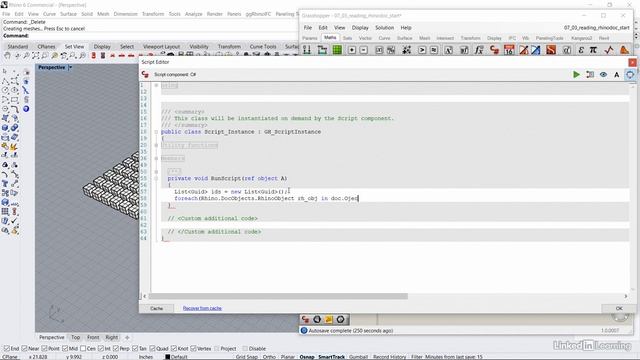Click the Grasshopper epsilon component icon

pos(581,50)
